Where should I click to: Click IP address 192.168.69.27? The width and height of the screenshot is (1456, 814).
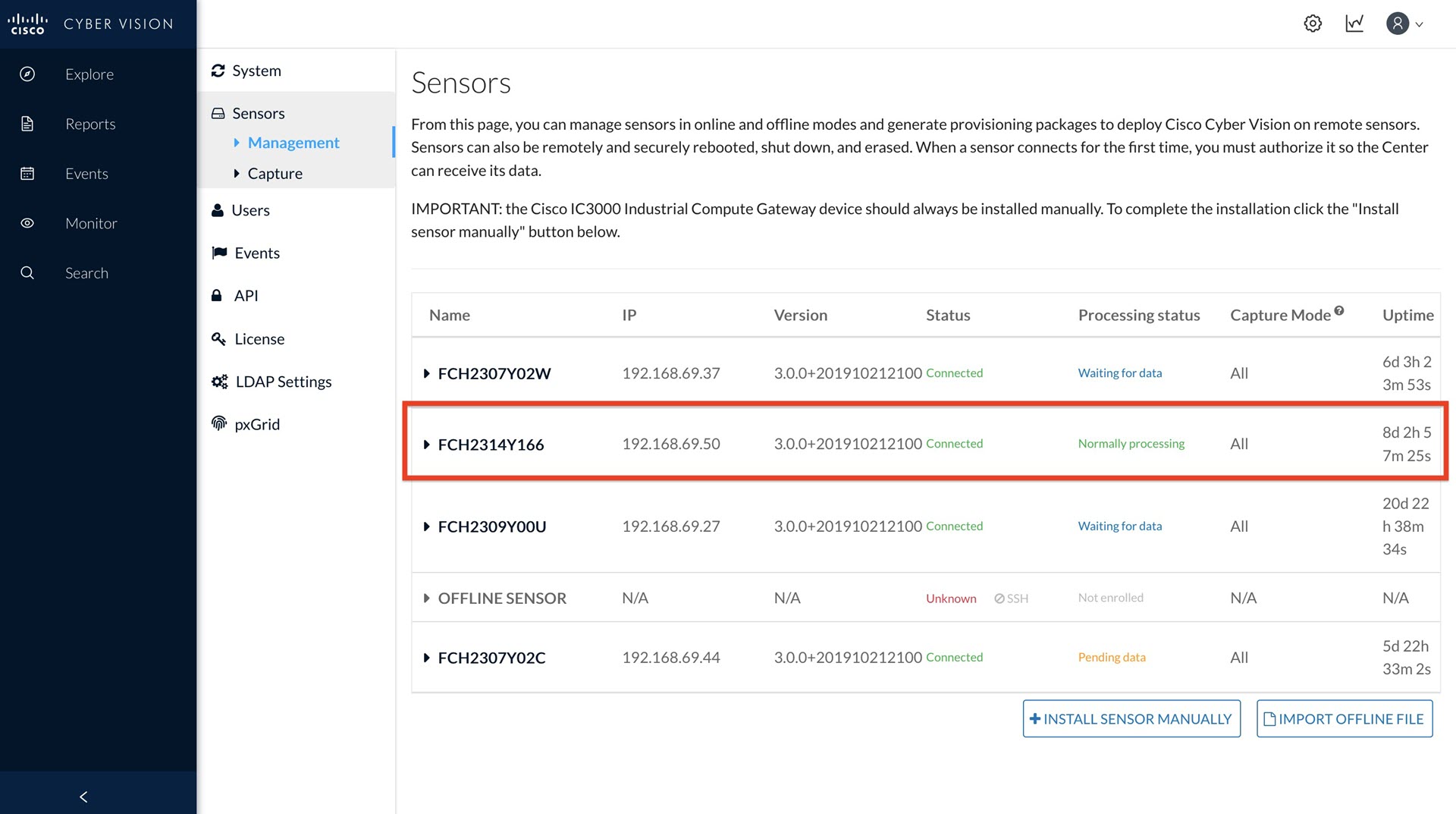671,526
